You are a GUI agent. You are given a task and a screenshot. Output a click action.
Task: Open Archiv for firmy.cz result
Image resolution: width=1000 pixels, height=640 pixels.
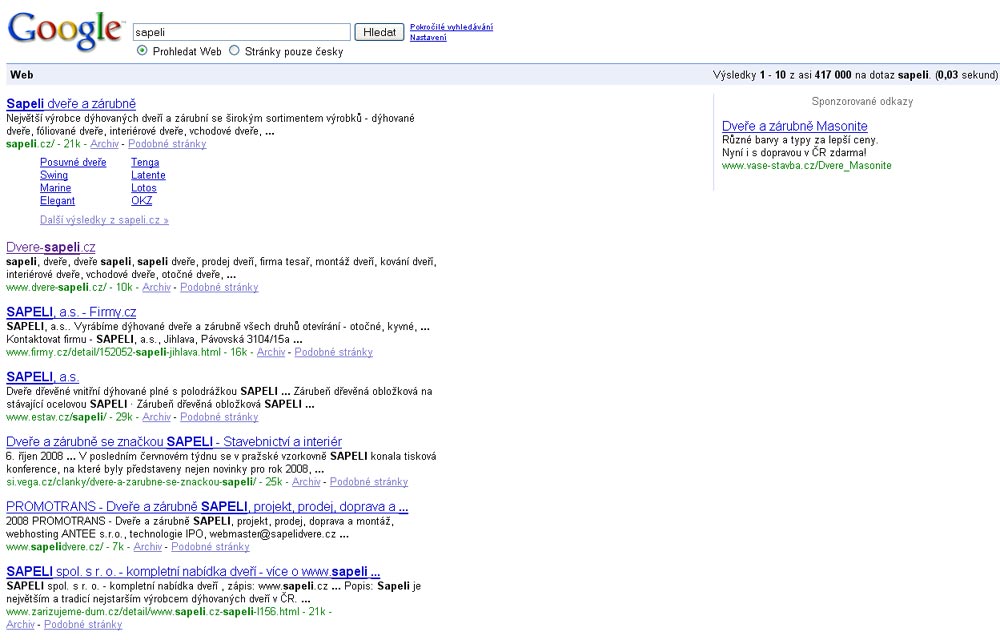point(271,352)
